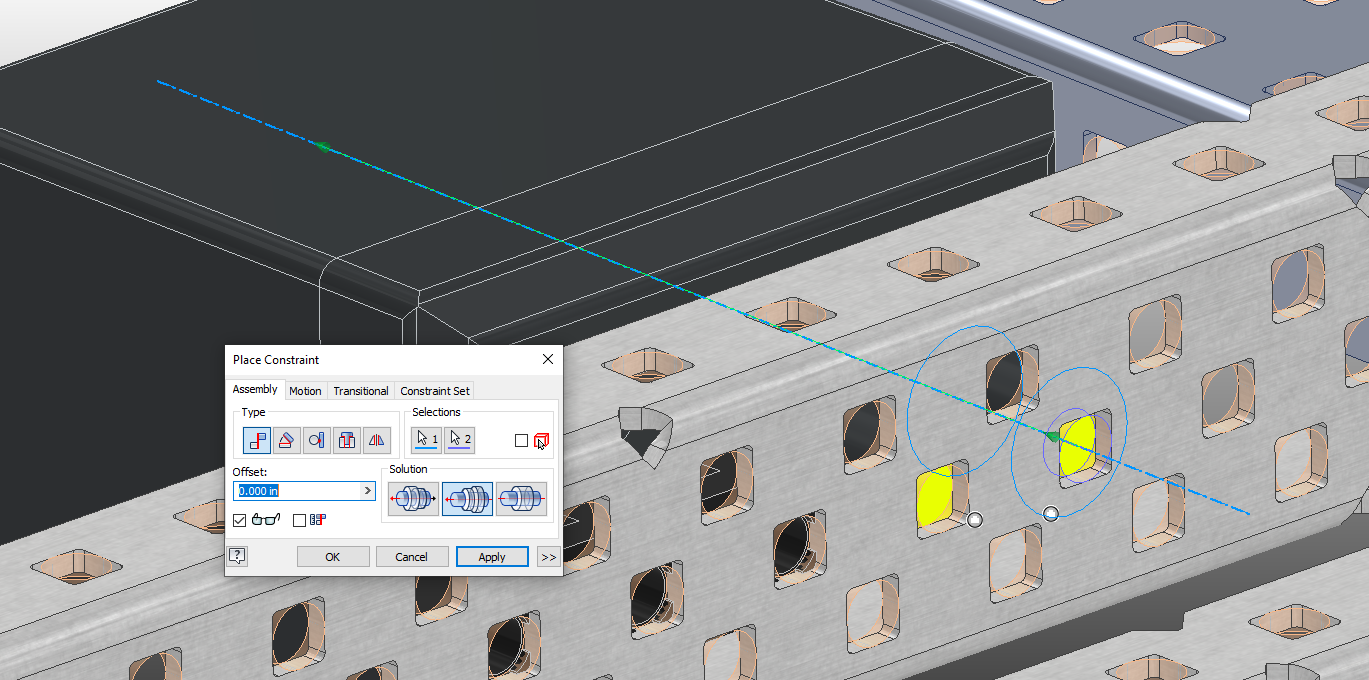Activate First Selection button 1
The image size is (1369, 680).
(427, 440)
